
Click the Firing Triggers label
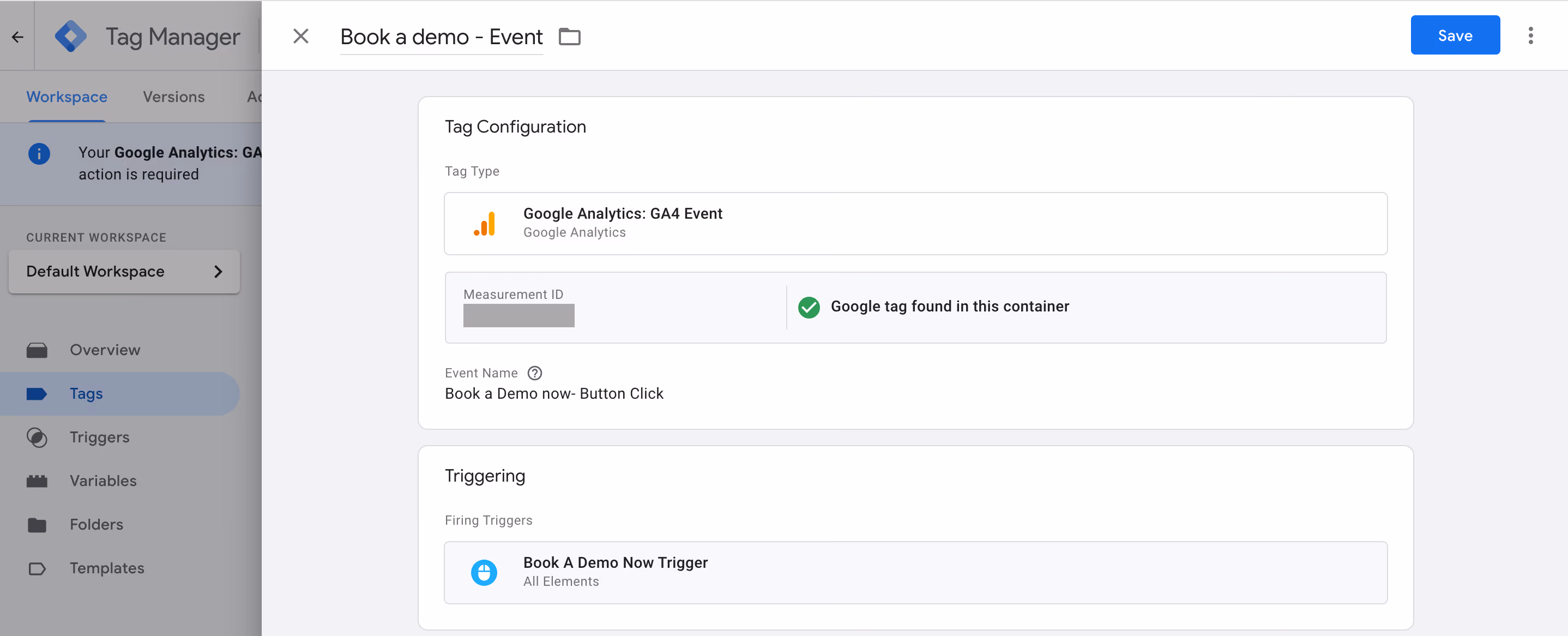point(488,520)
